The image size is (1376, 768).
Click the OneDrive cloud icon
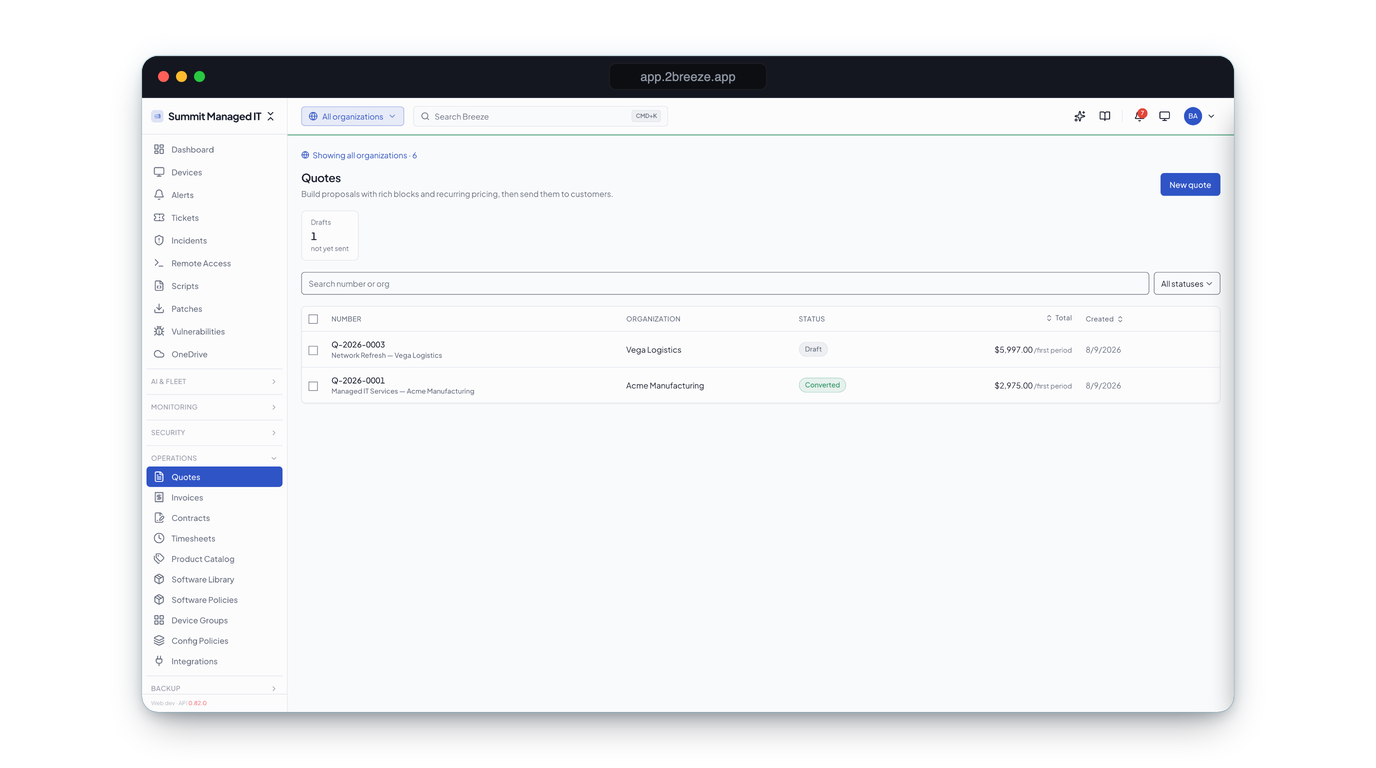159,354
